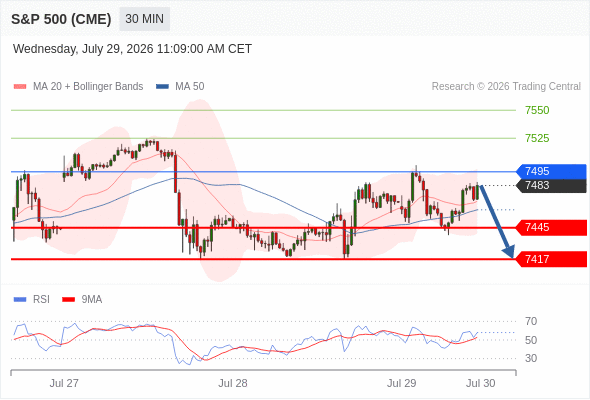This screenshot has height=400, width=590.
Task: Click the blue downward forecast arrow head
Action: click(x=509, y=252)
